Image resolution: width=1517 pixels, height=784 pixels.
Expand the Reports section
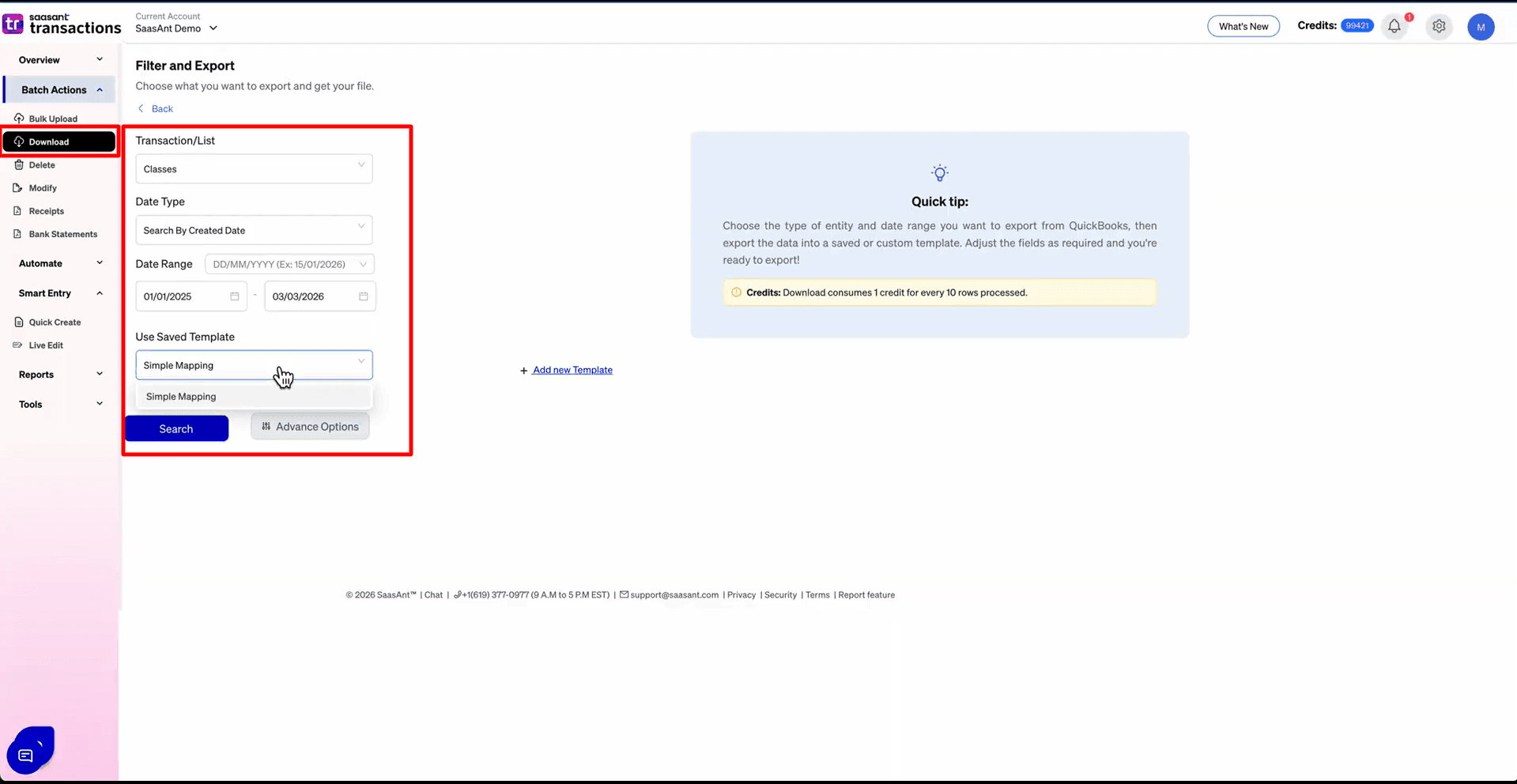(x=59, y=374)
